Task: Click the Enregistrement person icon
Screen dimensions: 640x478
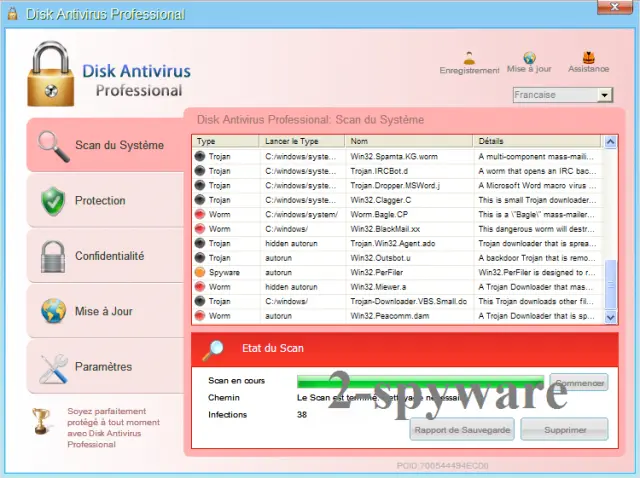Action: click(x=469, y=58)
